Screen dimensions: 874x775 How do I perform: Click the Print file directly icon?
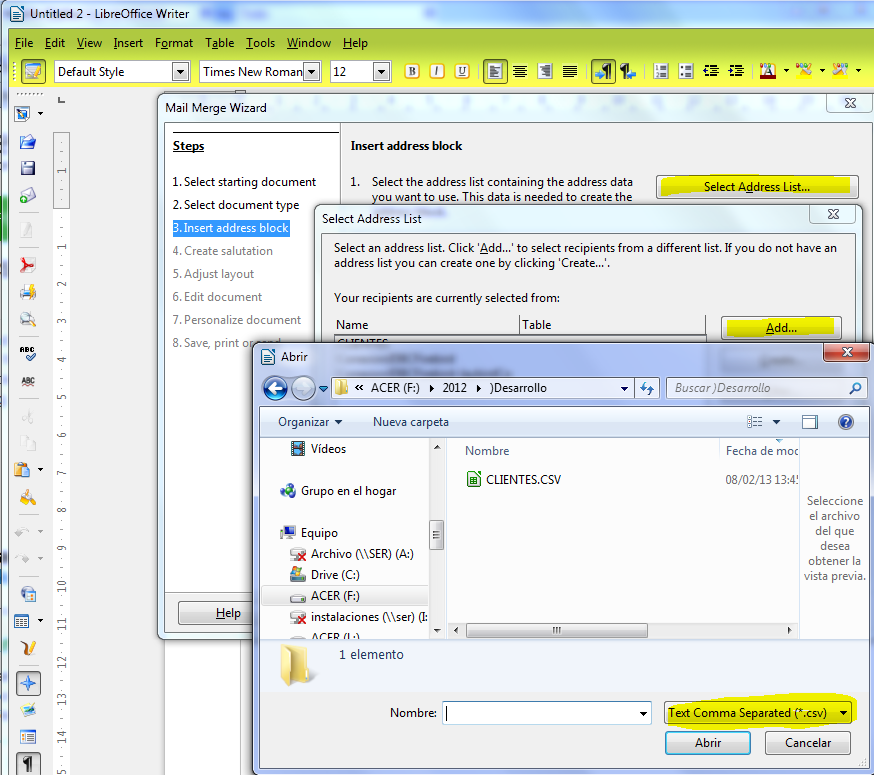click(x=28, y=292)
